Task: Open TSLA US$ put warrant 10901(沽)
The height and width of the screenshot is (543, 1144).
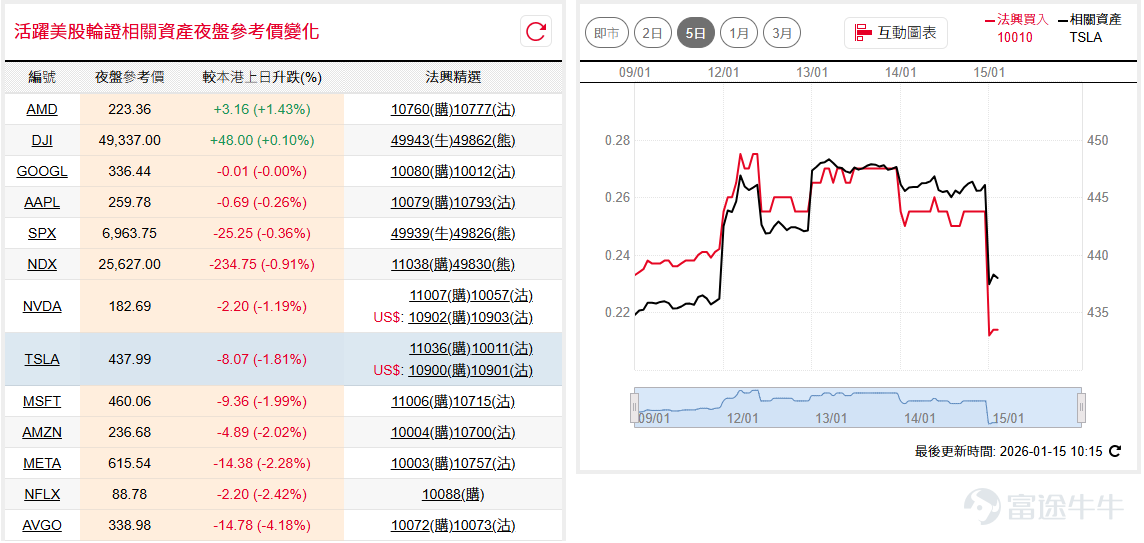Action: (502, 371)
